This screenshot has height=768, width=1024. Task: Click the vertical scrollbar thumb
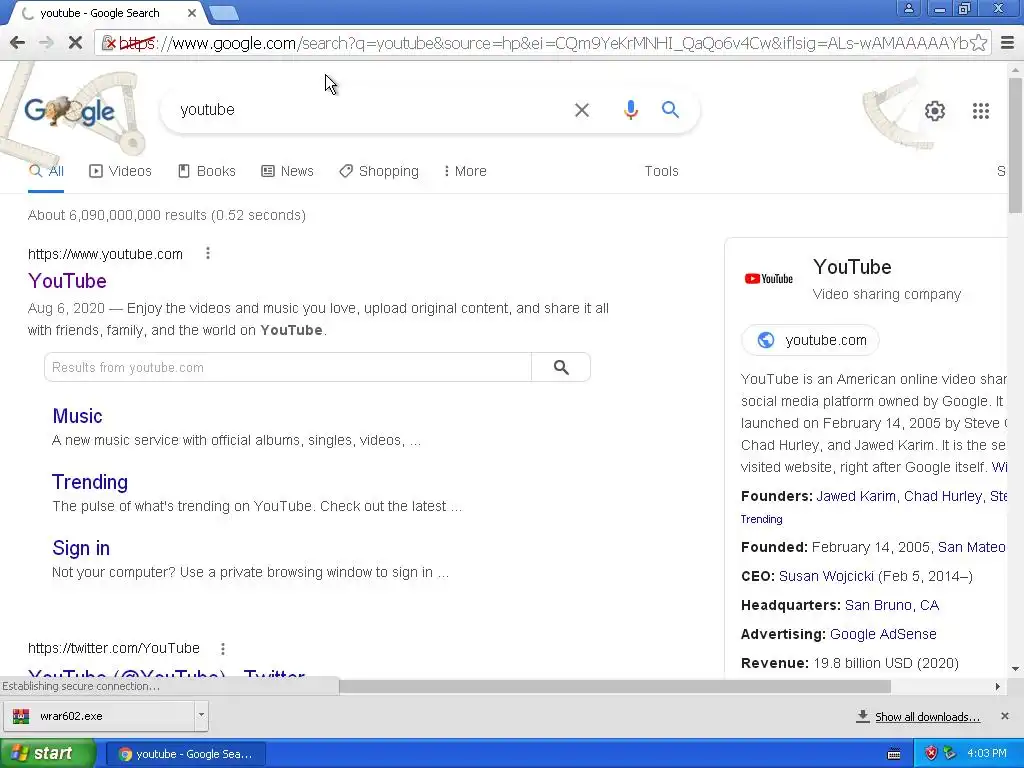(1016, 145)
